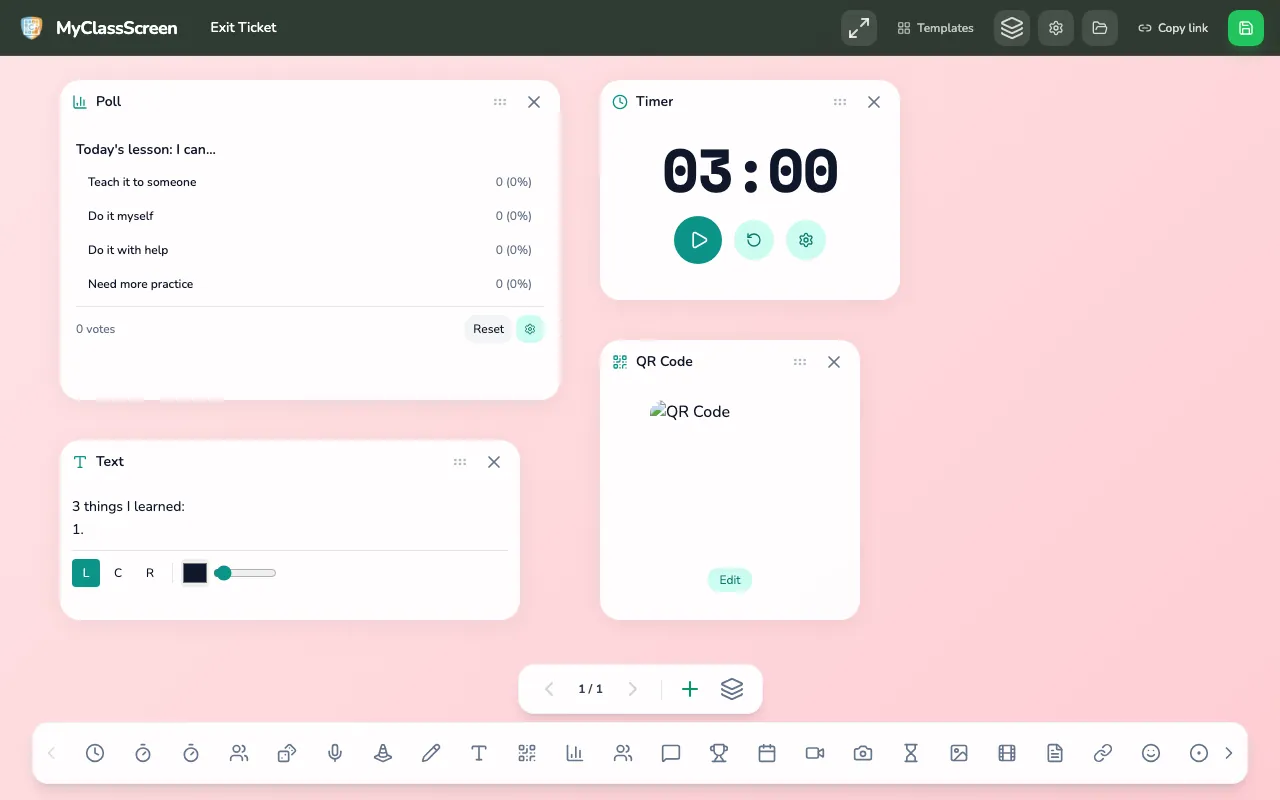Reset the poll votes

[489, 329]
